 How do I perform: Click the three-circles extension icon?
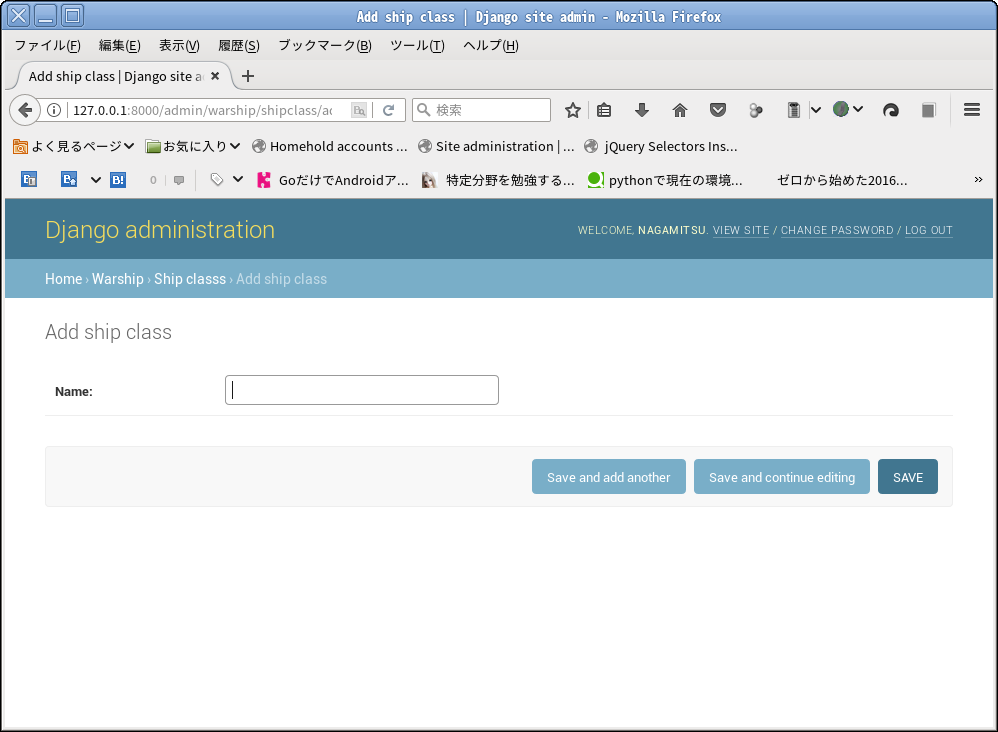(x=756, y=110)
